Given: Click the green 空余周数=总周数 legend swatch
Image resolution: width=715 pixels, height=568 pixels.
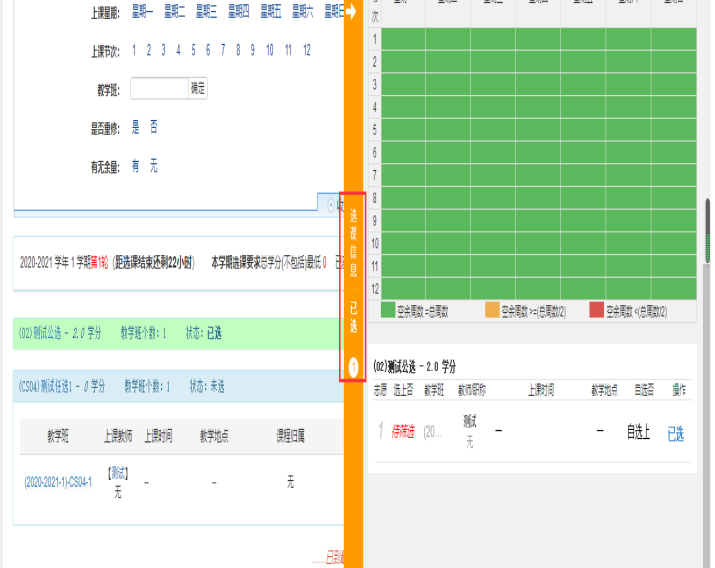Looking at the screenshot, I should click(388, 310).
